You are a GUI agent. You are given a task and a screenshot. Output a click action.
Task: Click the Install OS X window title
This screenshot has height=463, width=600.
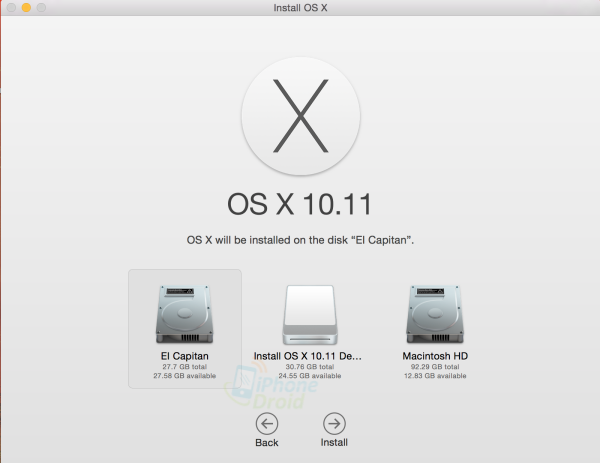[x=300, y=8]
